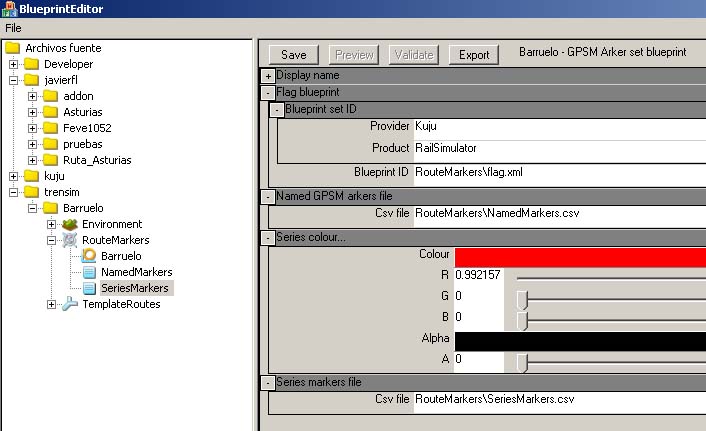Collapse the Flag blueprint section
706x431 pixels.
268,93
